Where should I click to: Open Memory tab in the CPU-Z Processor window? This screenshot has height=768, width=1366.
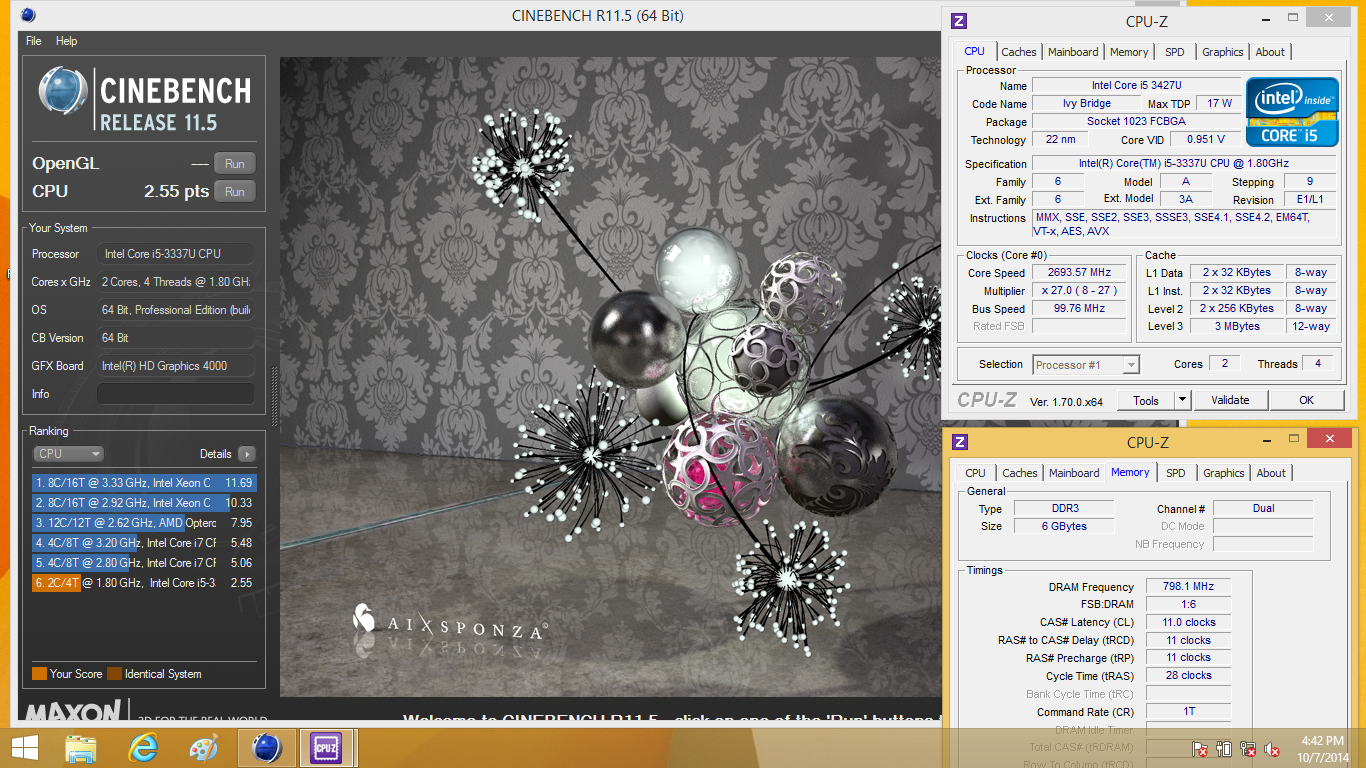pos(1129,52)
